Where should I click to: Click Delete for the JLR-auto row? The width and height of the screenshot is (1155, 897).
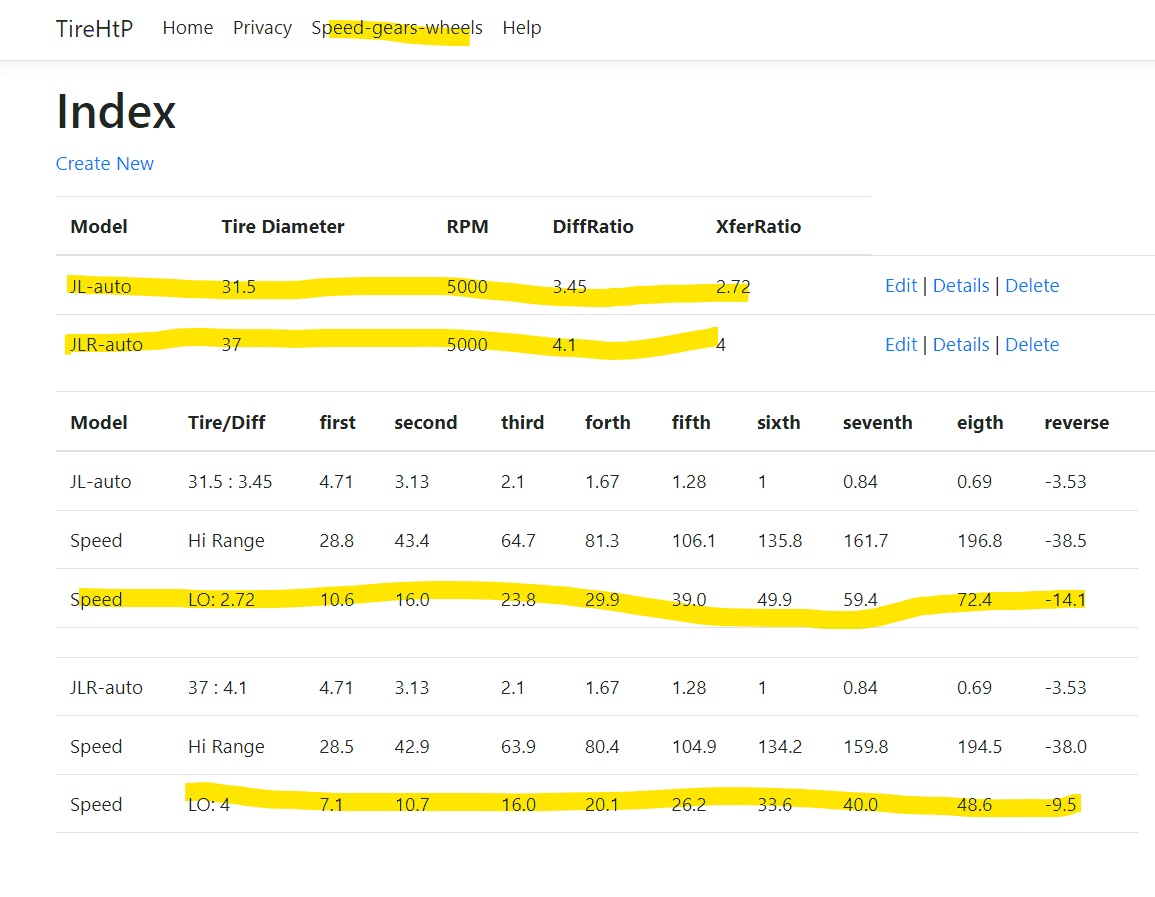1032,345
